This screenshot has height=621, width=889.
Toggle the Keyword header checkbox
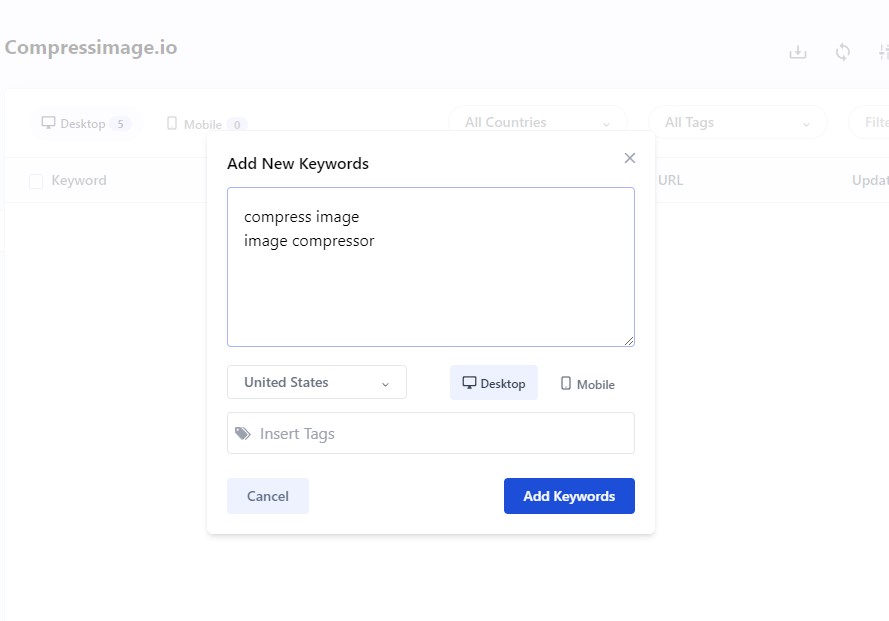point(36,181)
